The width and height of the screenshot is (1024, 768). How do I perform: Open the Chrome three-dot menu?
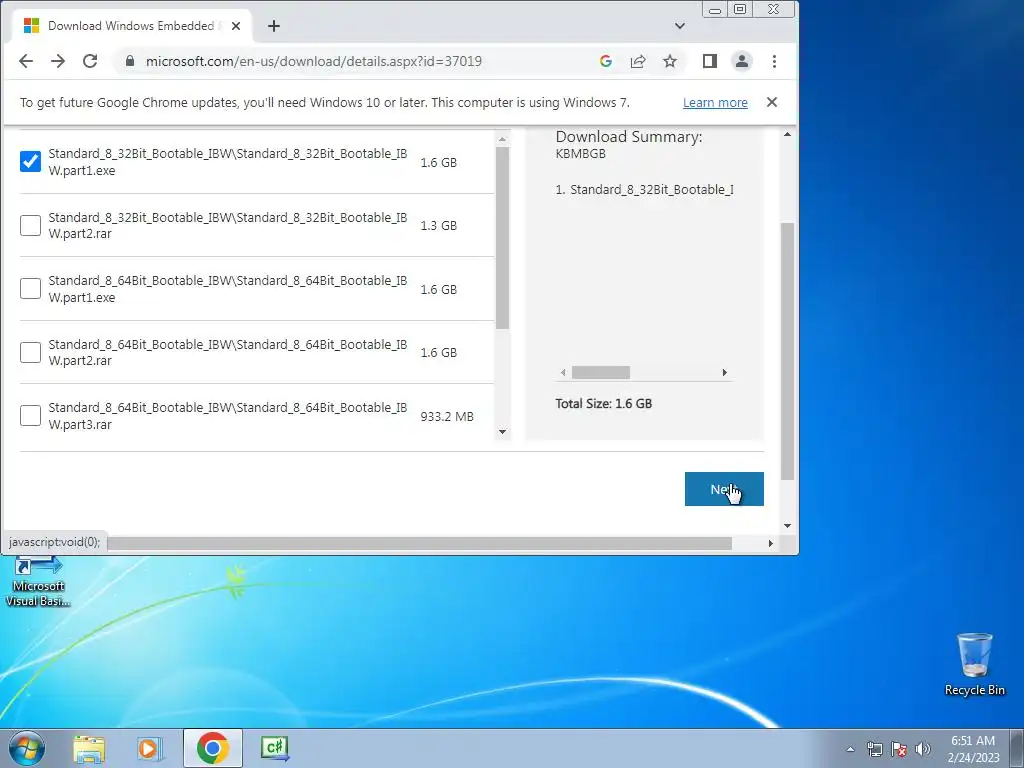(775, 61)
